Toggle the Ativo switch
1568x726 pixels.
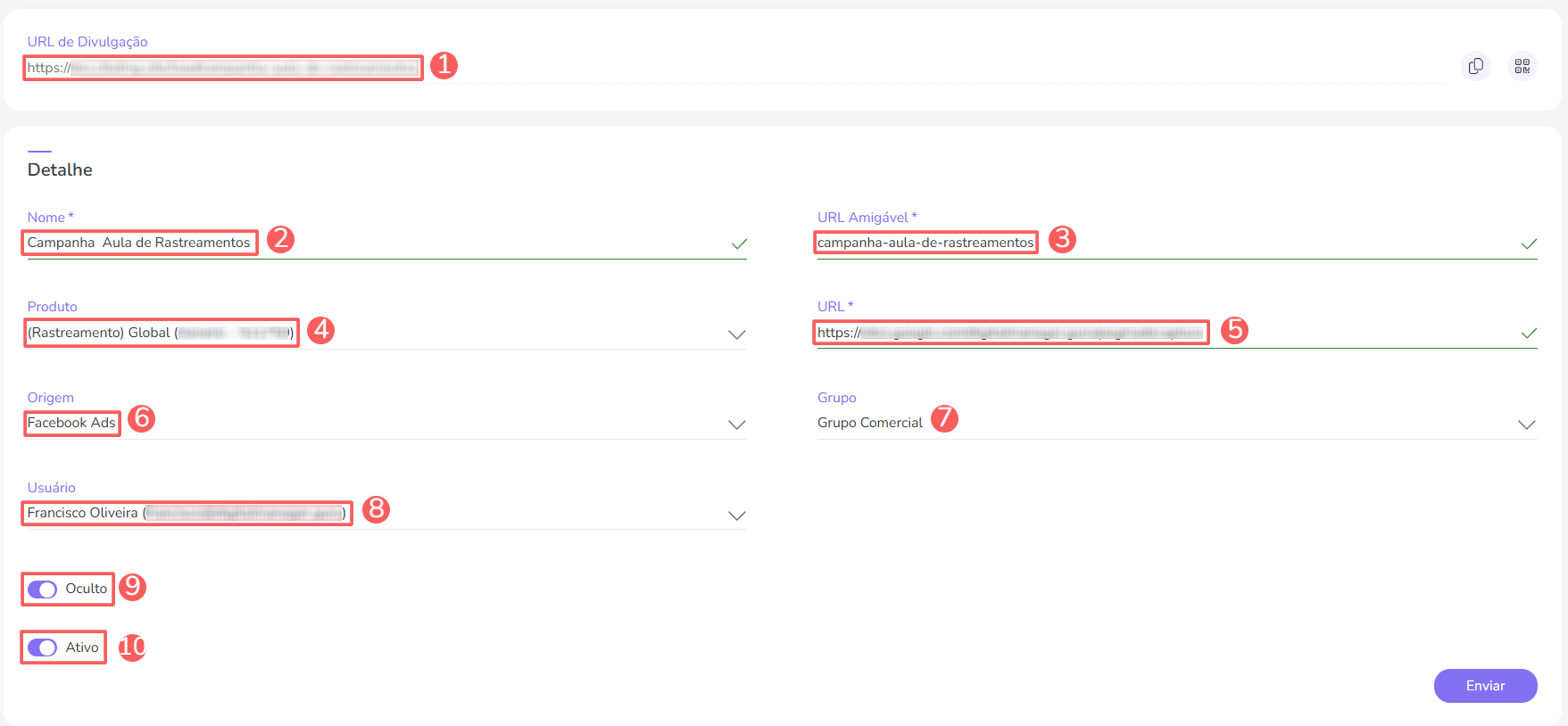tap(42, 648)
